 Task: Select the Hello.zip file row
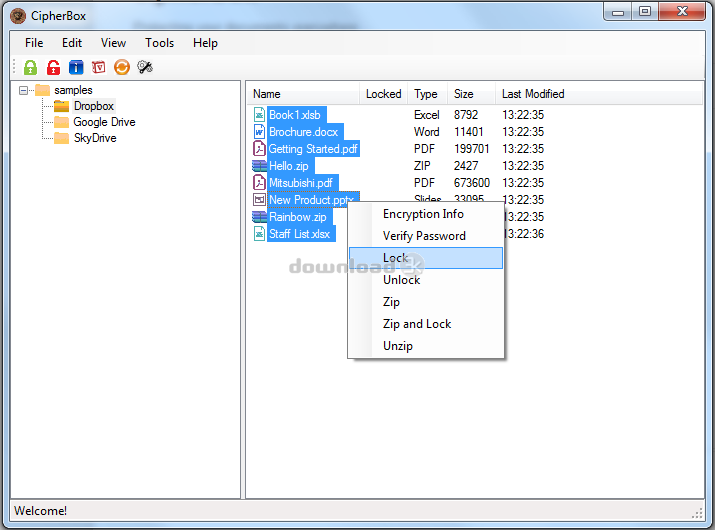tap(288, 166)
